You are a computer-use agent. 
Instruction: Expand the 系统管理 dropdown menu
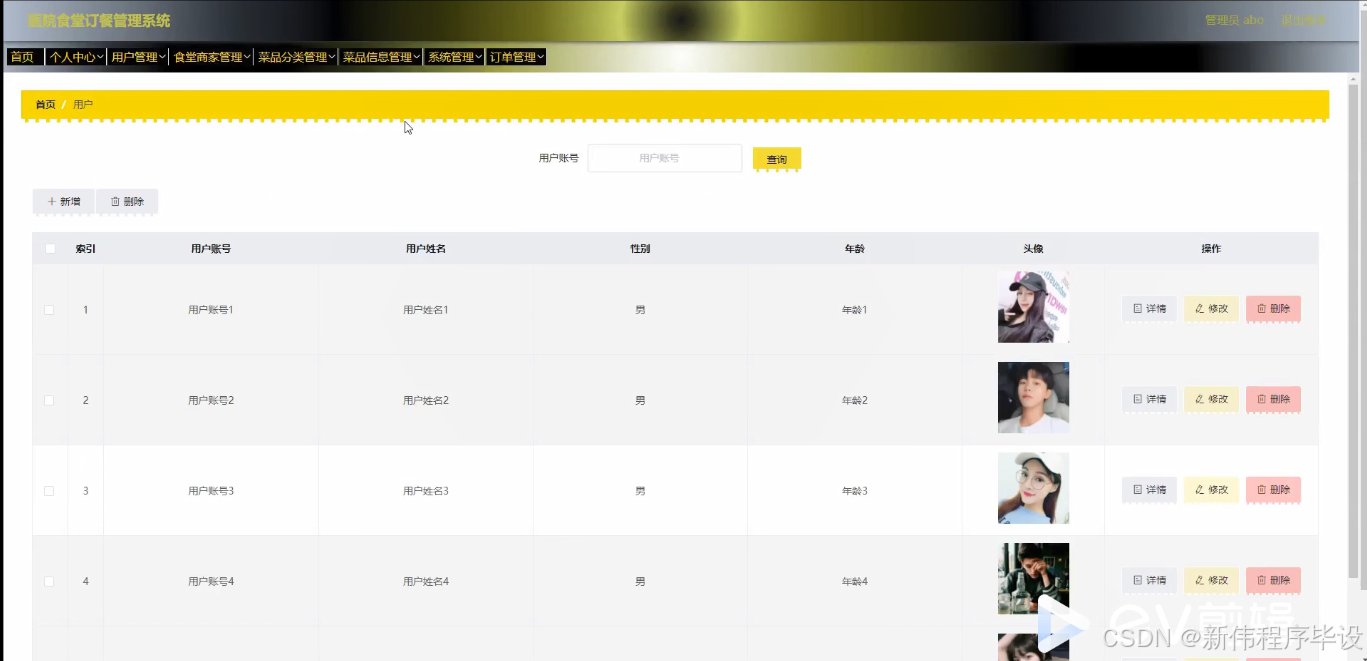coord(455,57)
